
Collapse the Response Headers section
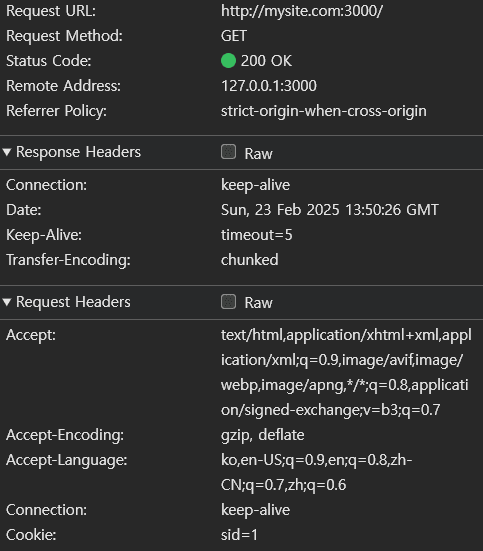click(7, 152)
